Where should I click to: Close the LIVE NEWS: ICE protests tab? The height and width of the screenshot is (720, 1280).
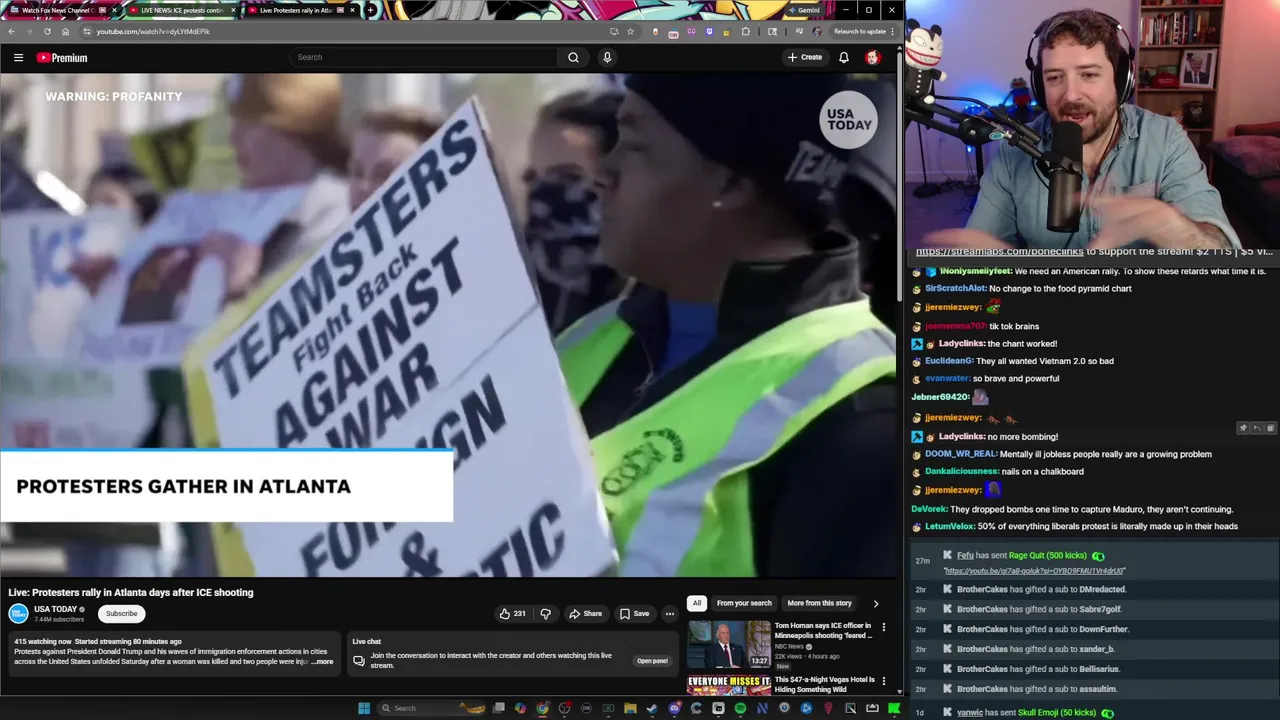click(x=234, y=10)
